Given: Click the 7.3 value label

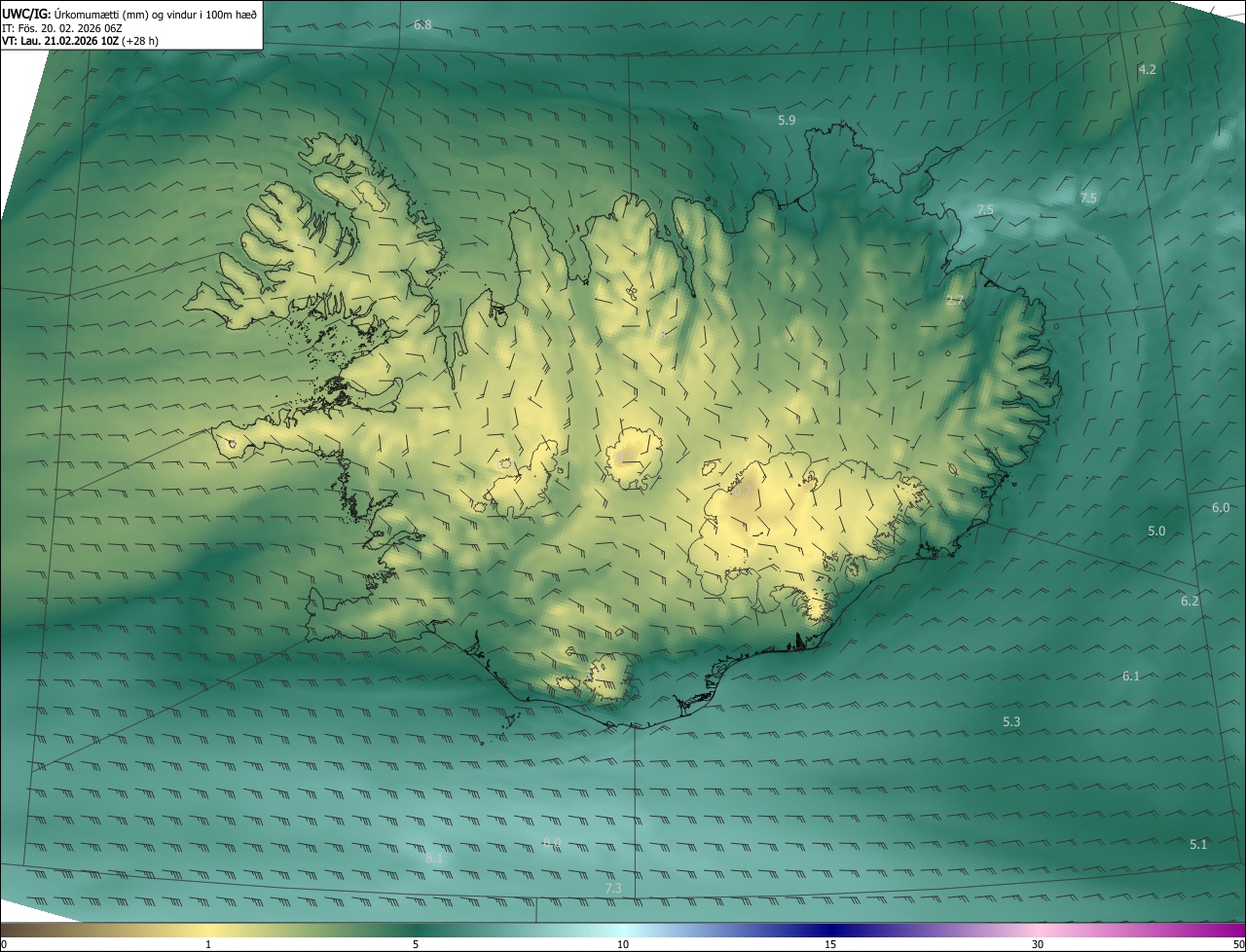Looking at the screenshot, I should [x=613, y=888].
